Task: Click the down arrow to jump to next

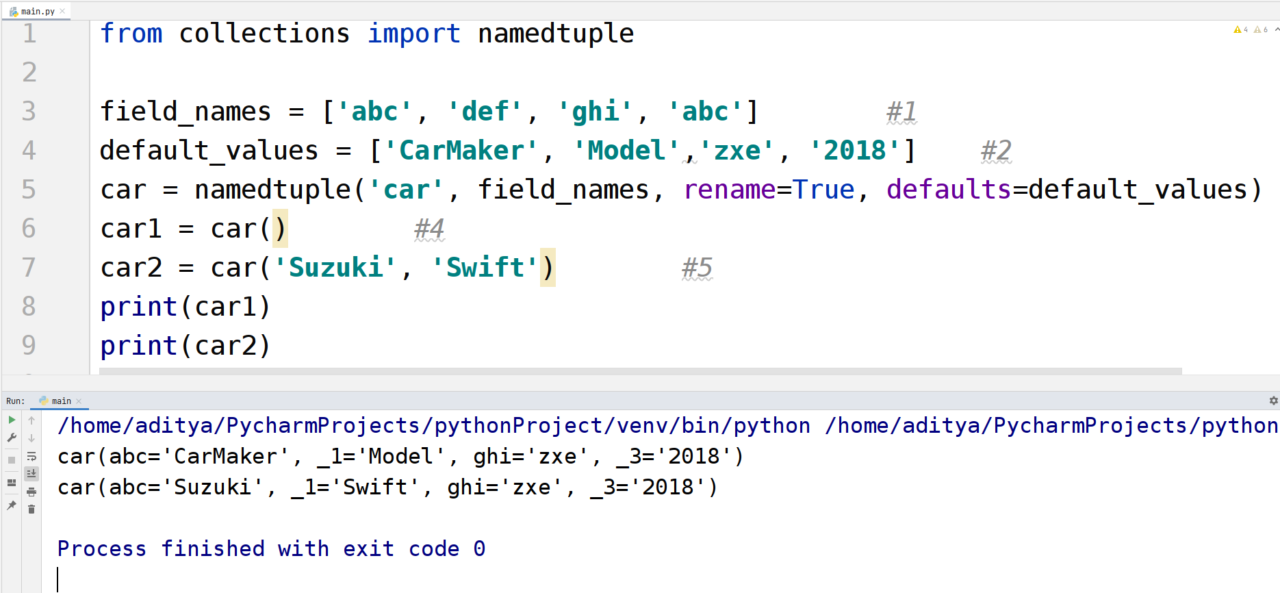Action: click(31, 437)
